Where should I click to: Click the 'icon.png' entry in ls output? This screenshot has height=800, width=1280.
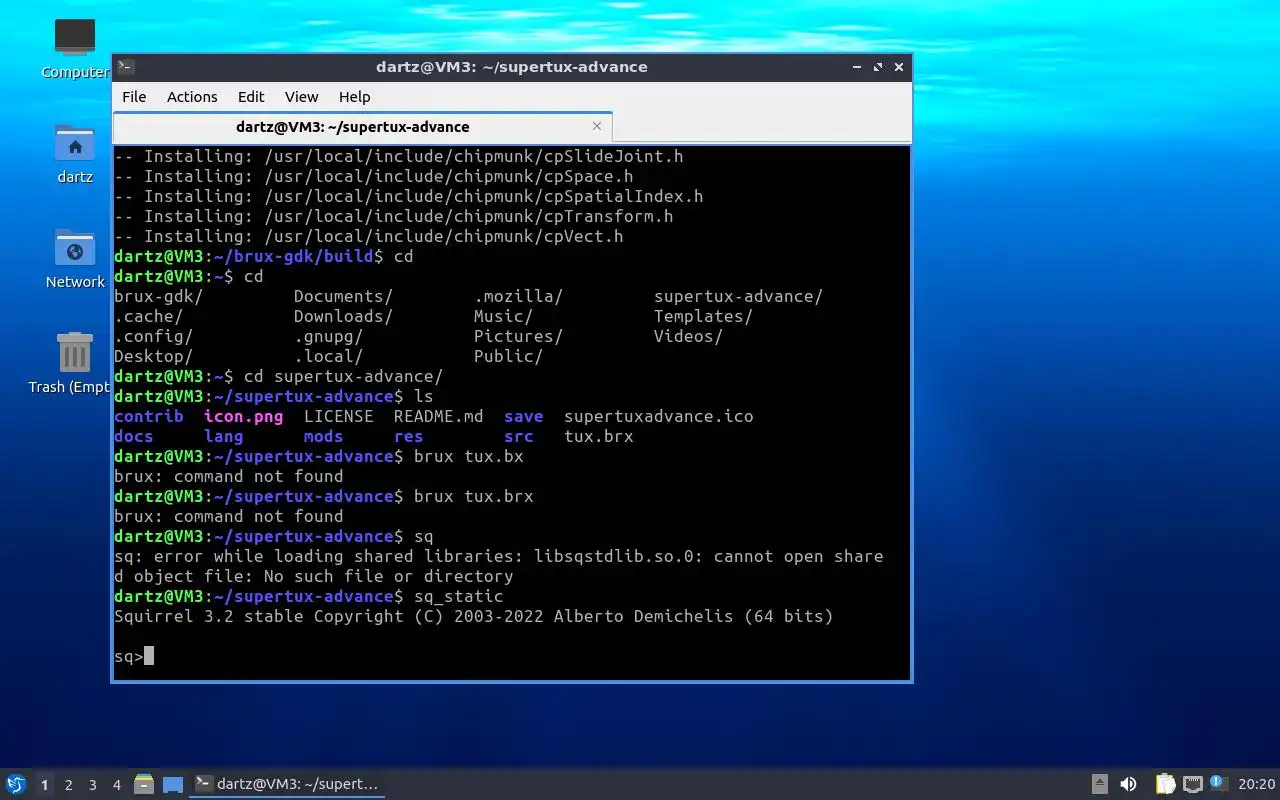point(243,417)
